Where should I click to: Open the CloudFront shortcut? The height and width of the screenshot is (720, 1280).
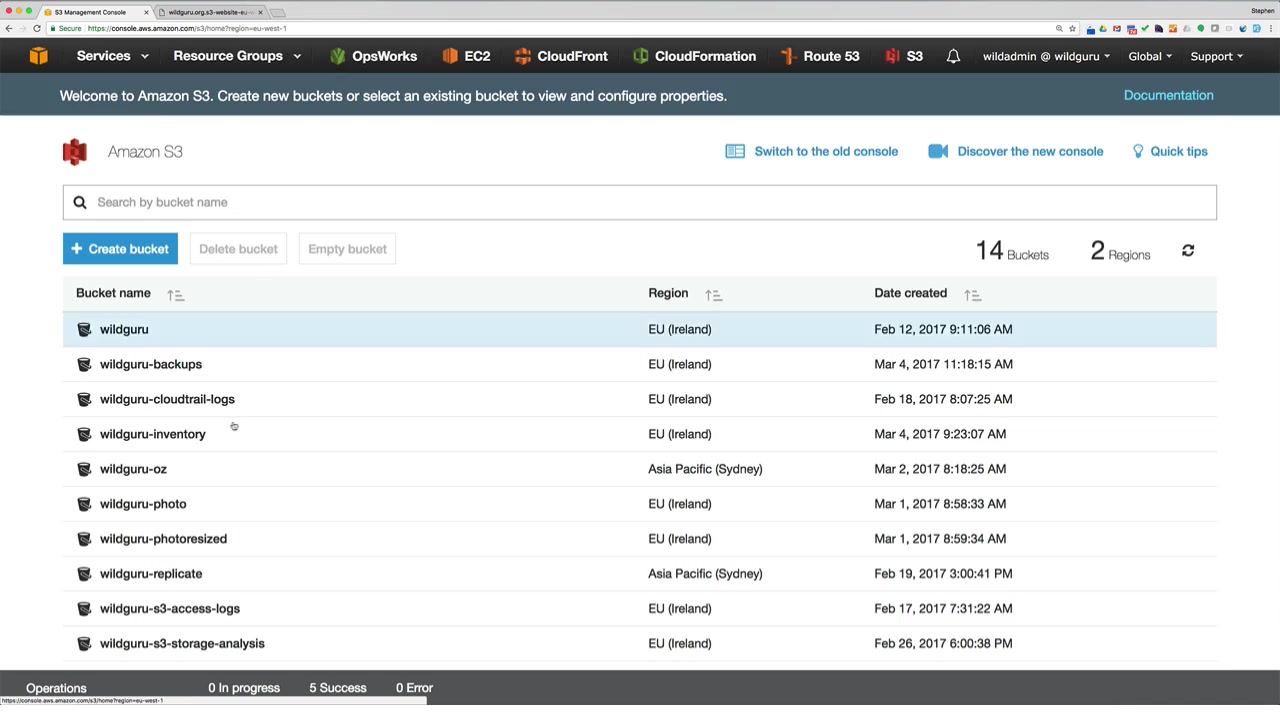pyautogui.click(x=561, y=56)
